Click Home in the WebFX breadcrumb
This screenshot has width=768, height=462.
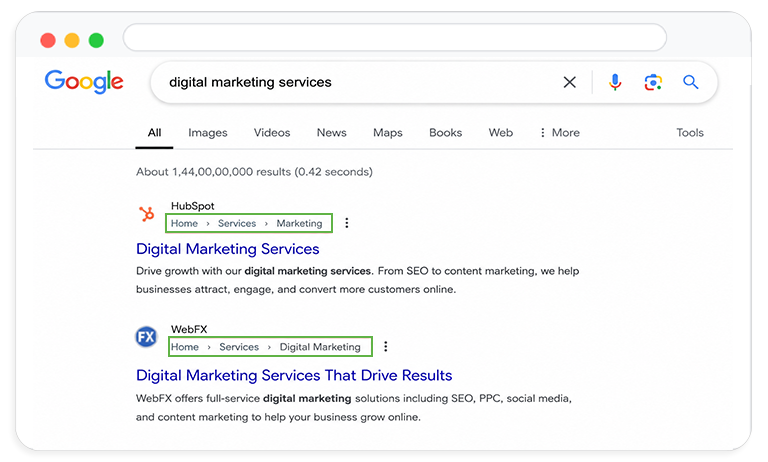click(185, 347)
